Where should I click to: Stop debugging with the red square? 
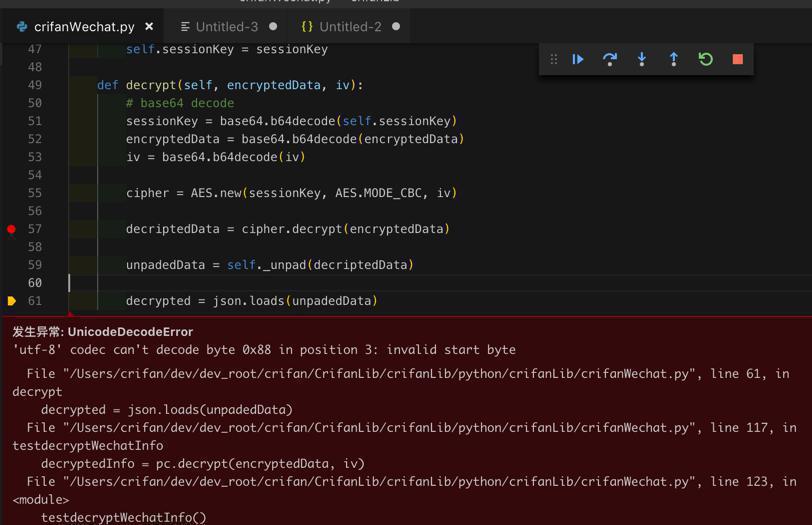pyautogui.click(x=738, y=60)
